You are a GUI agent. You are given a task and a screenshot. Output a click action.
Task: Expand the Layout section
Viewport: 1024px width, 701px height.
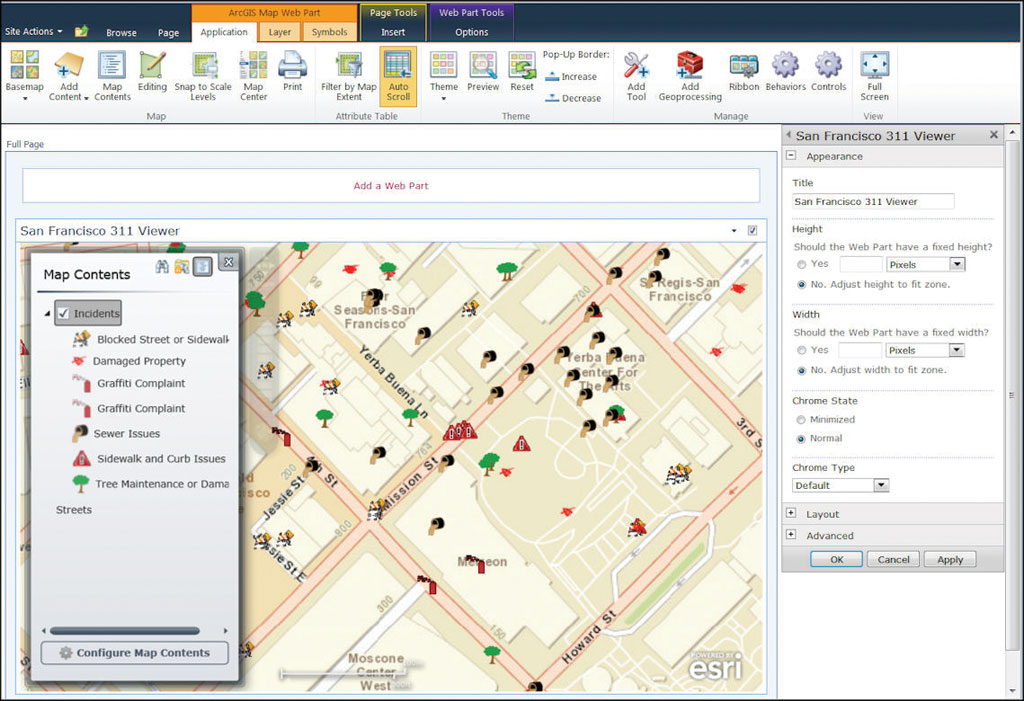pyautogui.click(x=791, y=514)
